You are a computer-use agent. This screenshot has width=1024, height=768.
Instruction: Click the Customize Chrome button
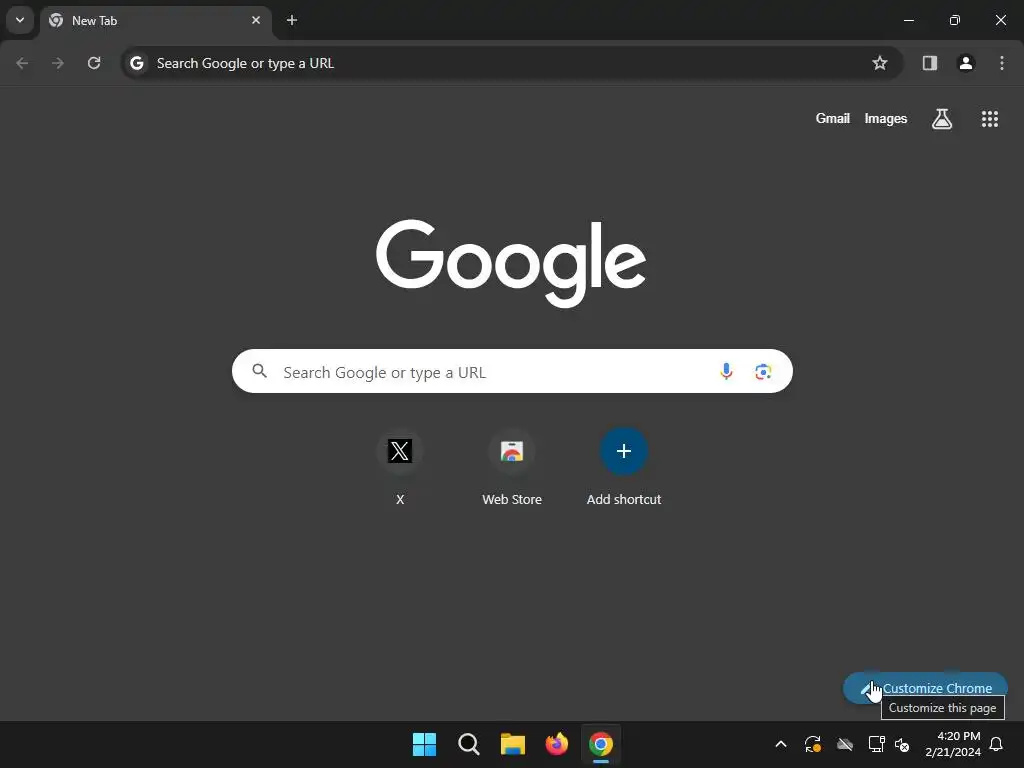pyautogui.click(x=925, y=688)
